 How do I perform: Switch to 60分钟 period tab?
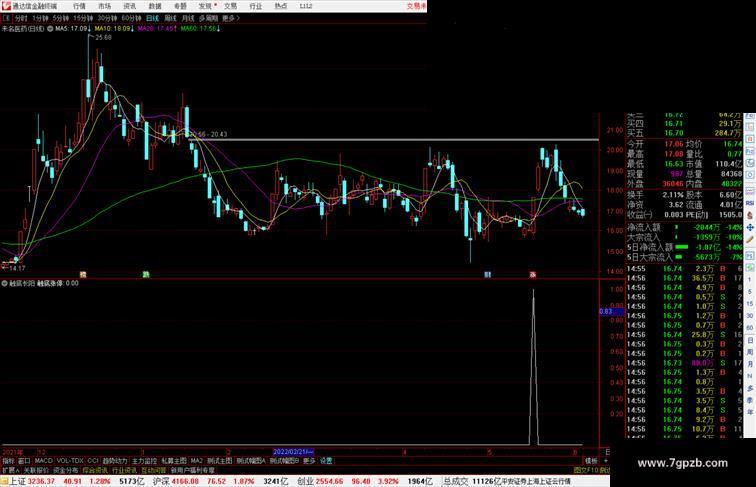click(131, 18)
